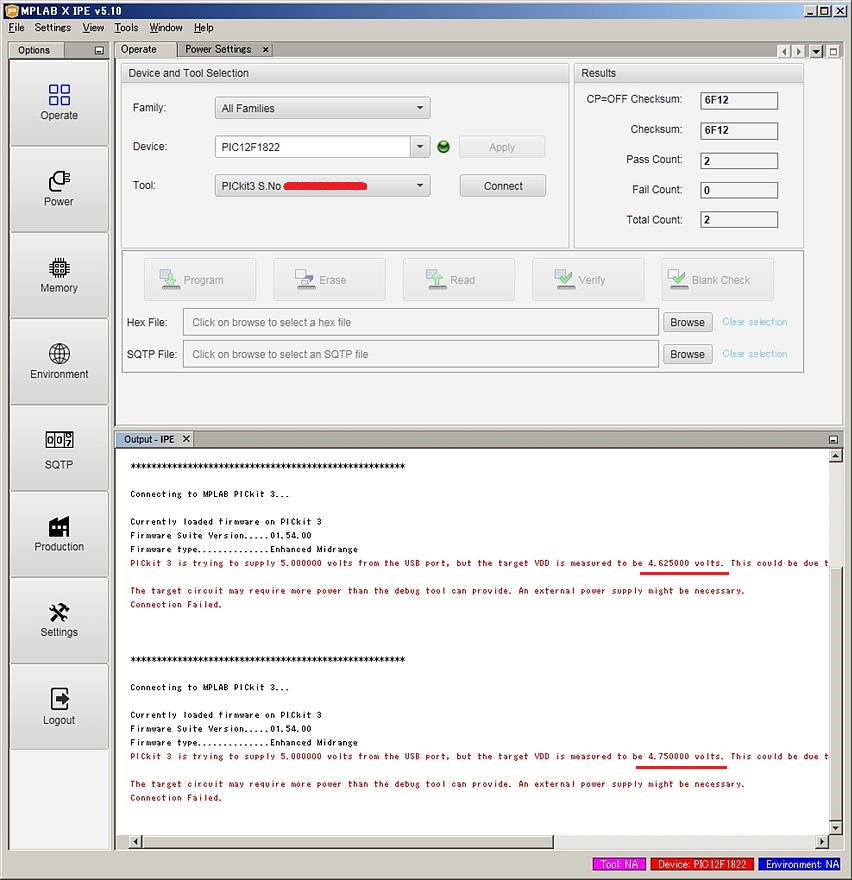This screenshot has width=852, height=880.
Task: Open the Environment panel in sidebar
Action: [59, 362]
